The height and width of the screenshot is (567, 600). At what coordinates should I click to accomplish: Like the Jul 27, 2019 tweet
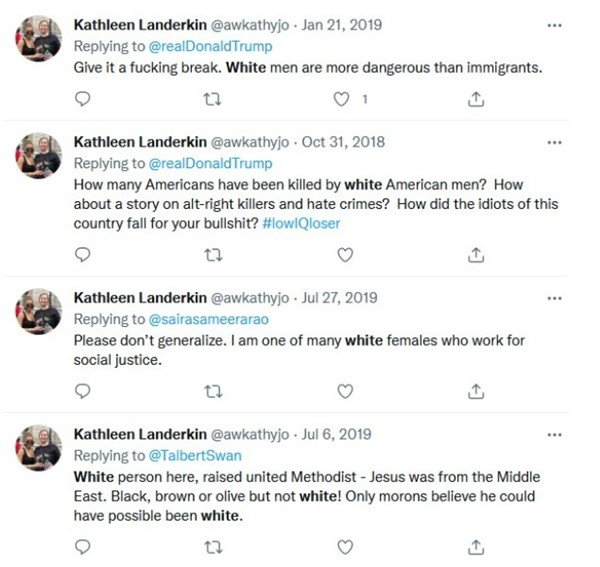pos(345,391)
